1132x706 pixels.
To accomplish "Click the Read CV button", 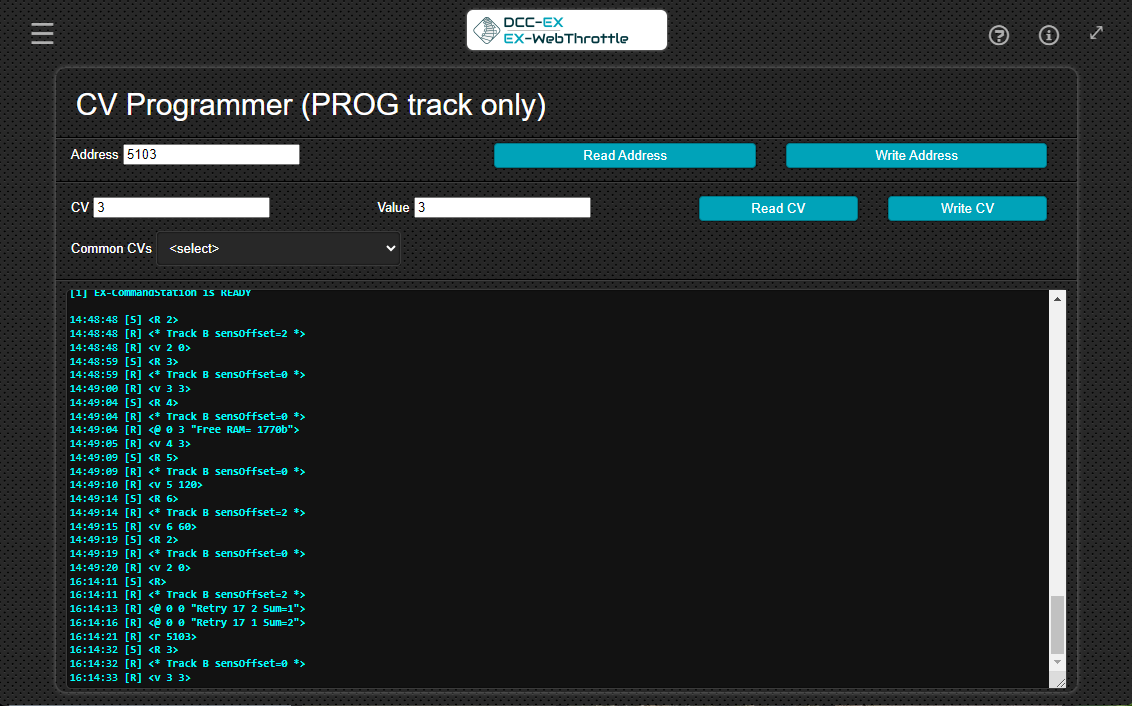I will pos(778,208).
